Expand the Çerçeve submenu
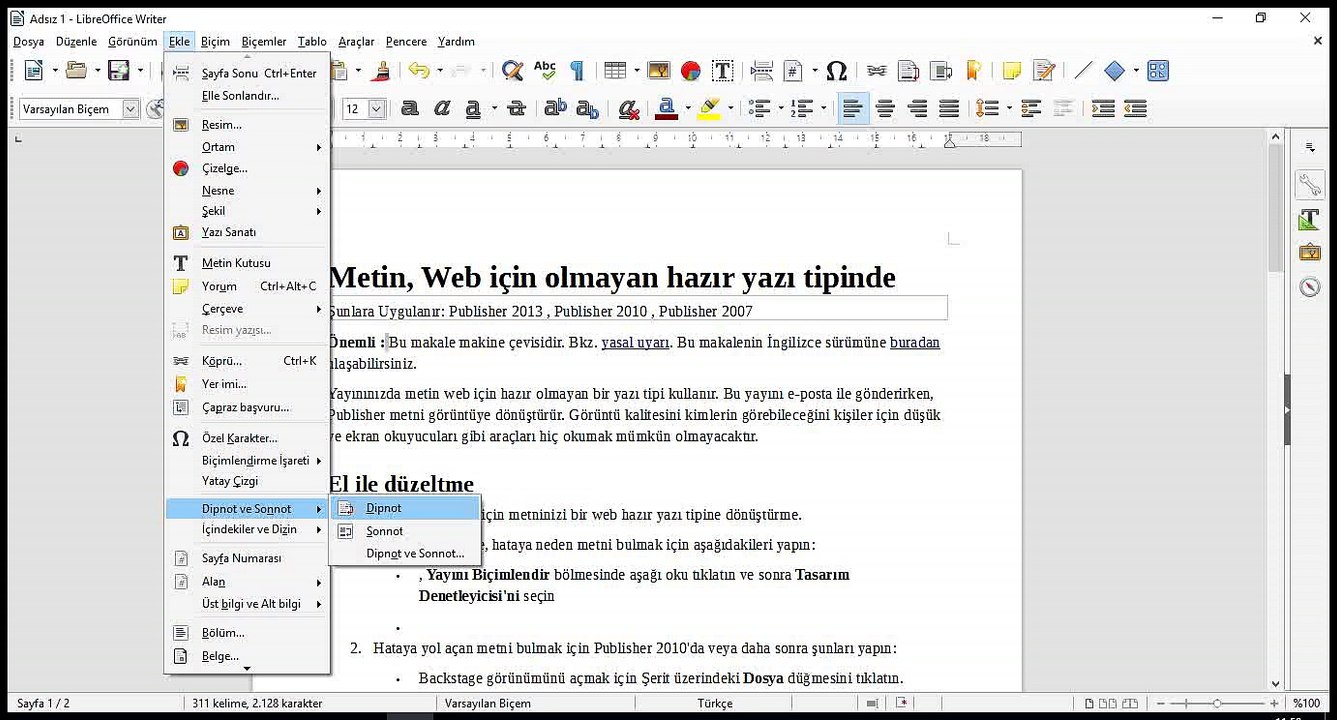1337x720 pixels. point(247,309)
